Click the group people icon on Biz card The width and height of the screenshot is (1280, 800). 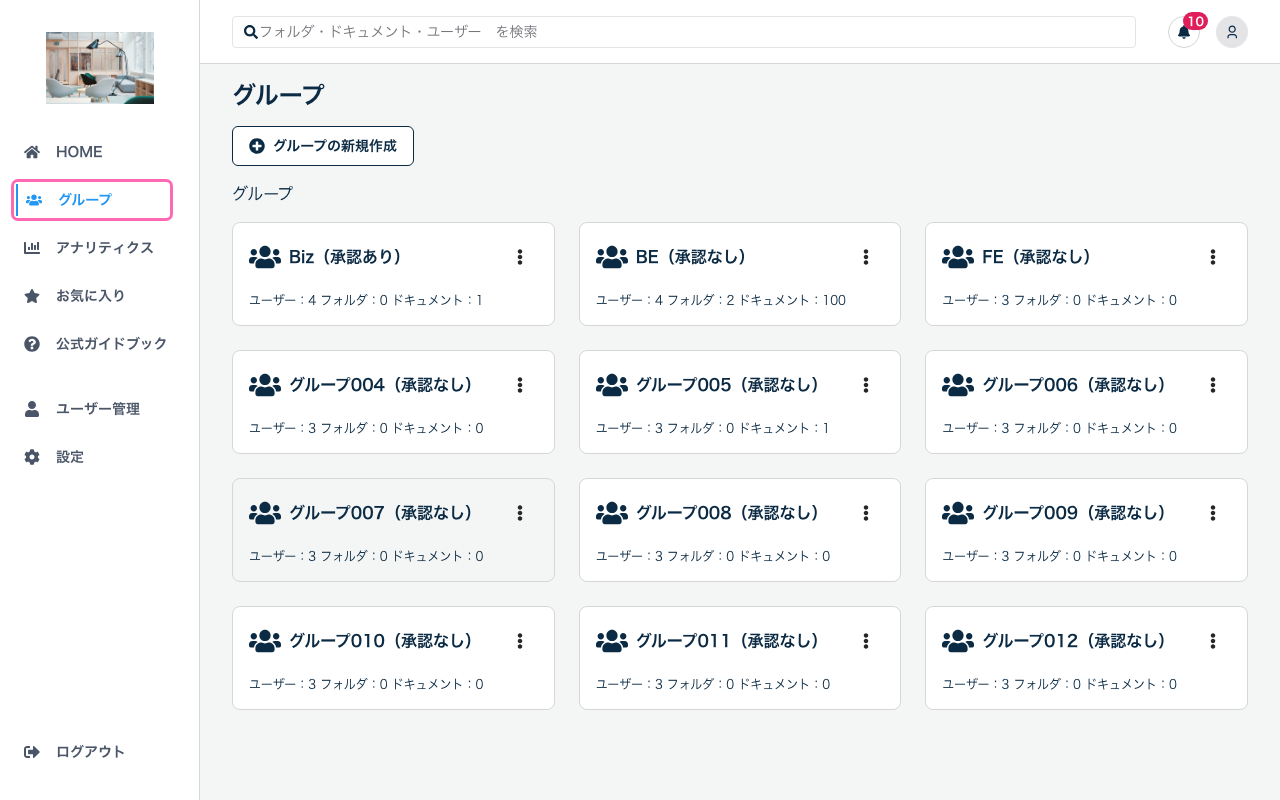tap(264, 256)
